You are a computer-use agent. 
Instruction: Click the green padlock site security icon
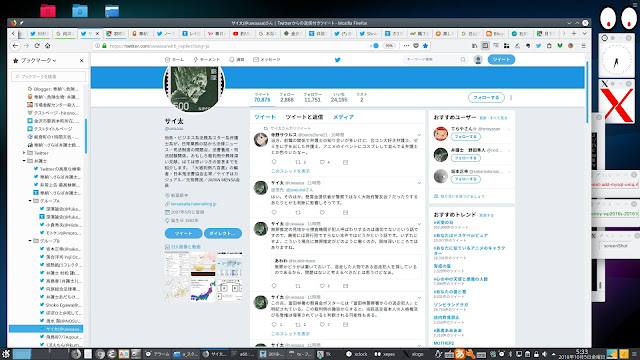point(104,46)
